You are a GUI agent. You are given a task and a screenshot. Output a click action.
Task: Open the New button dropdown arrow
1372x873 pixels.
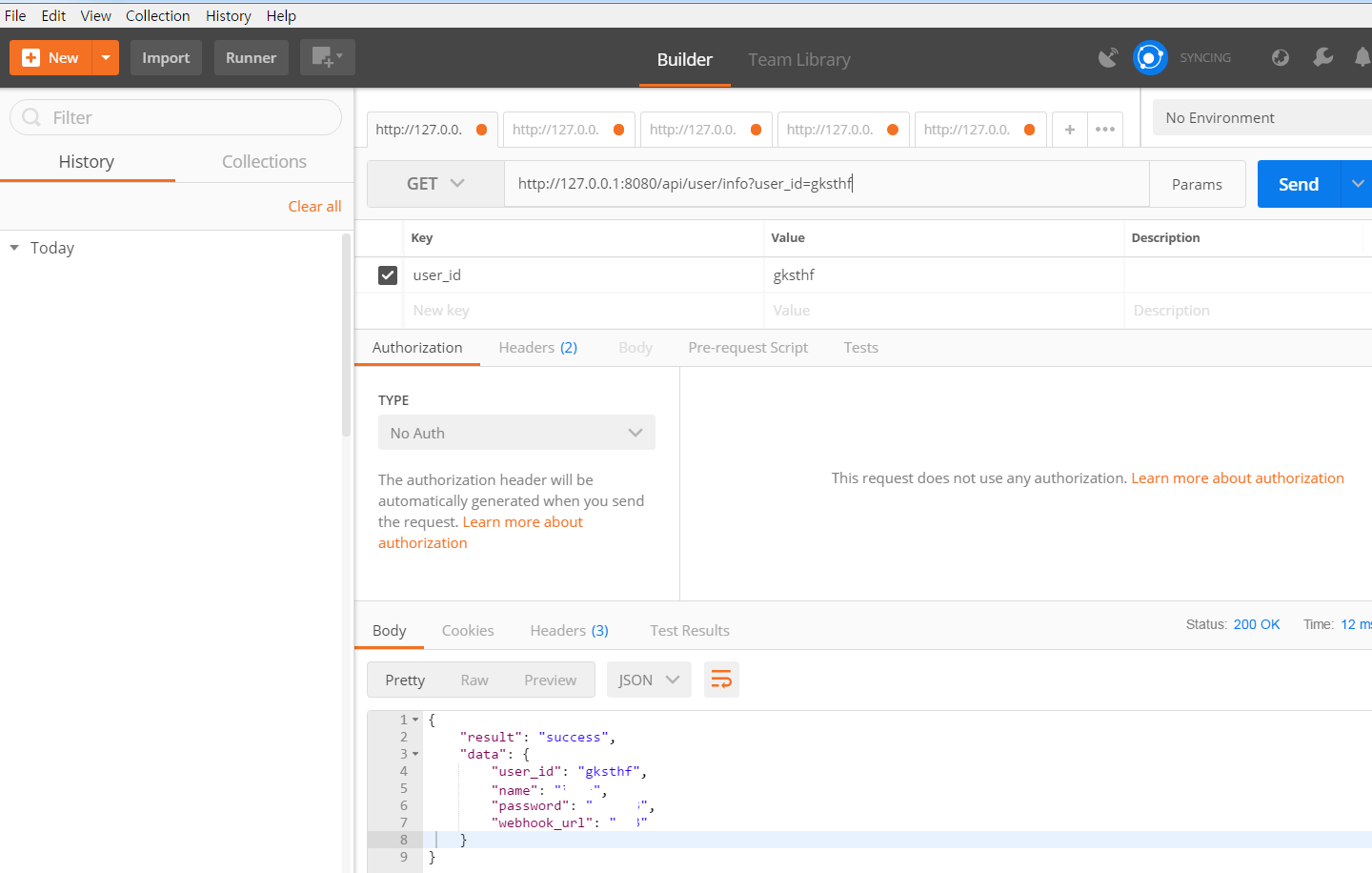coord(106,57)
